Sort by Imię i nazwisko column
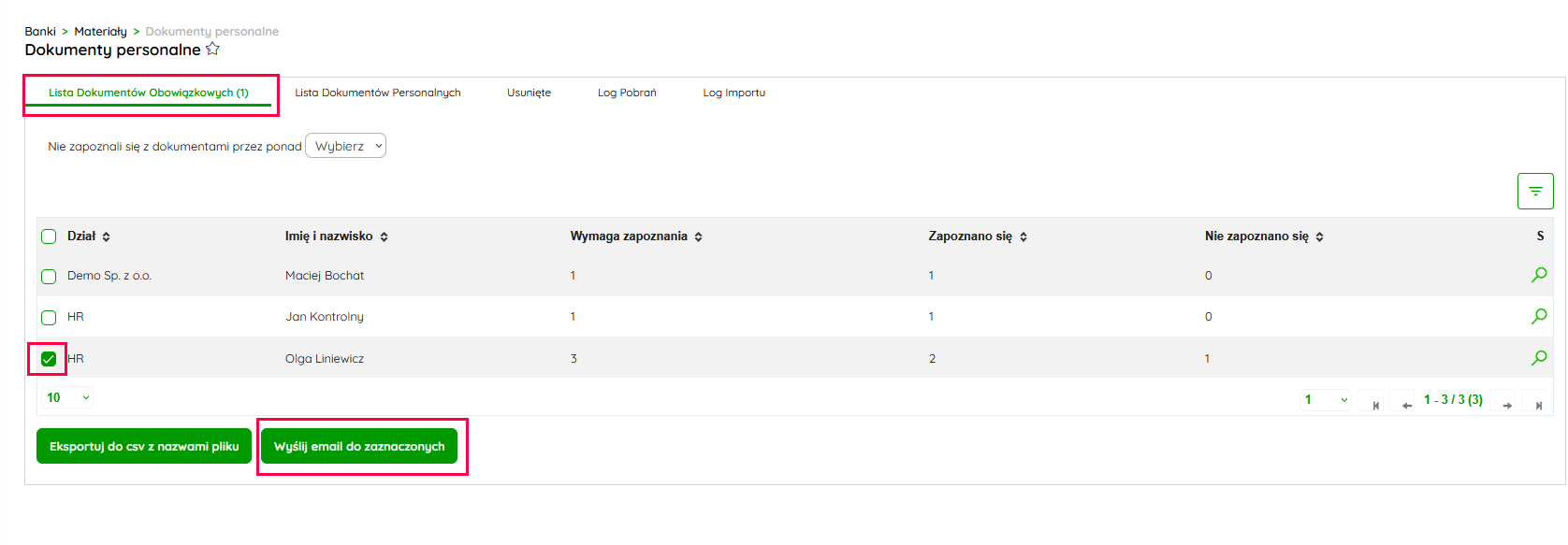The width and height of the screenshot is (1568, 545). tap(384, 237)
